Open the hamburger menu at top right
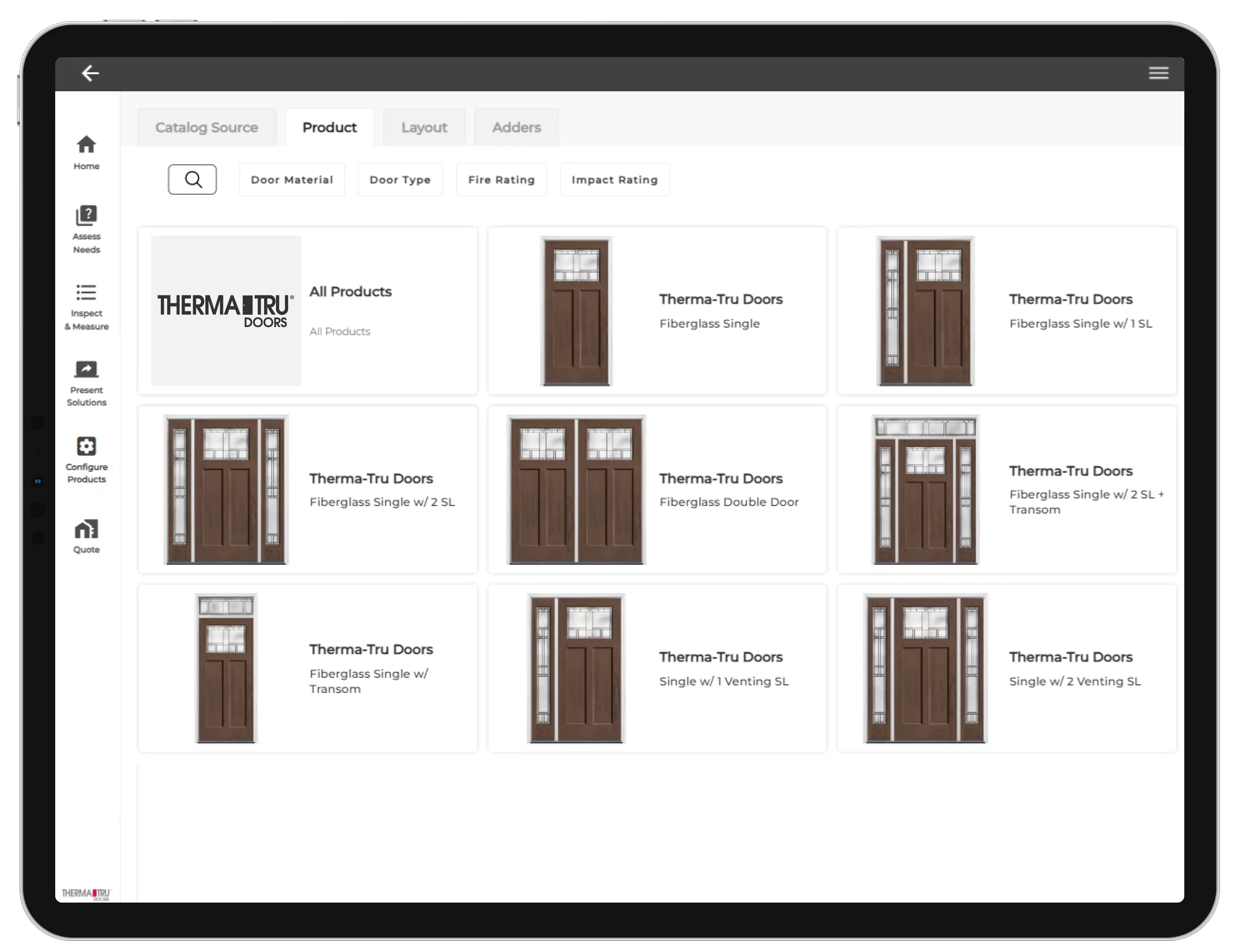This screenshot has width=1240, height=952. (1159, 73)
